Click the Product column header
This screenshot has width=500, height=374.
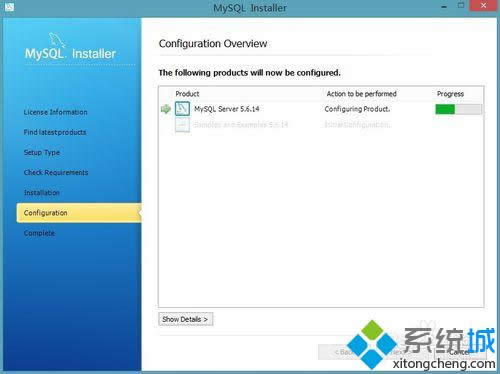tap(187, 94)
